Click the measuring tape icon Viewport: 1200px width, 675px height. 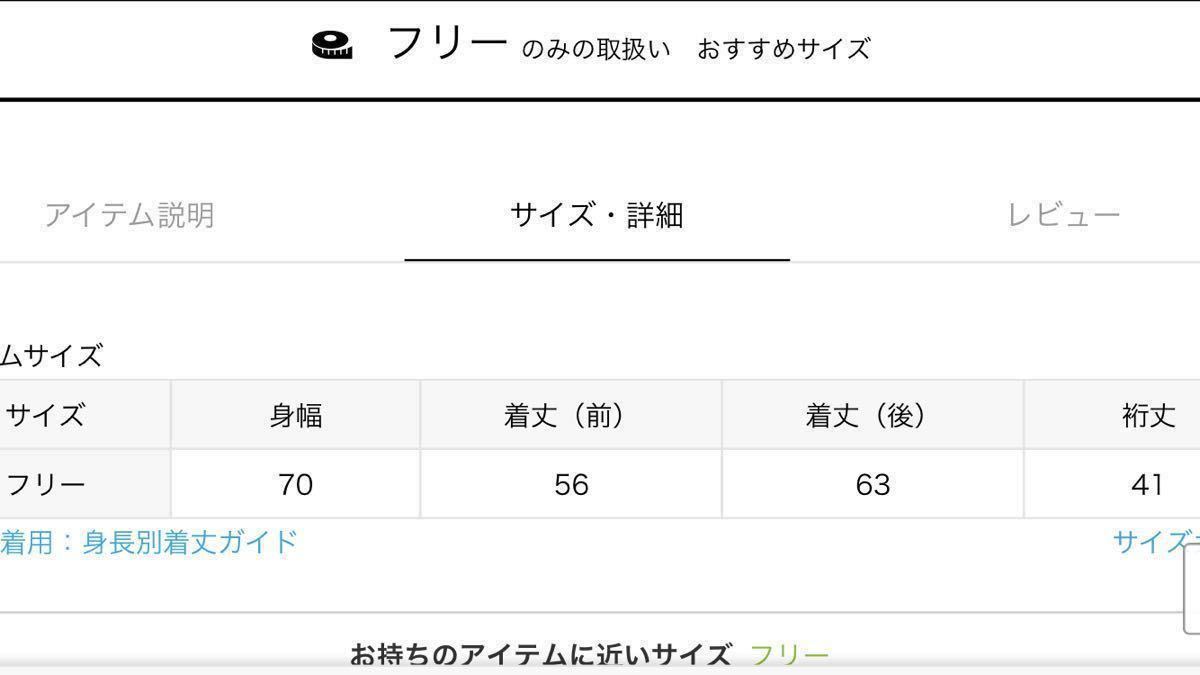(332, 46)
